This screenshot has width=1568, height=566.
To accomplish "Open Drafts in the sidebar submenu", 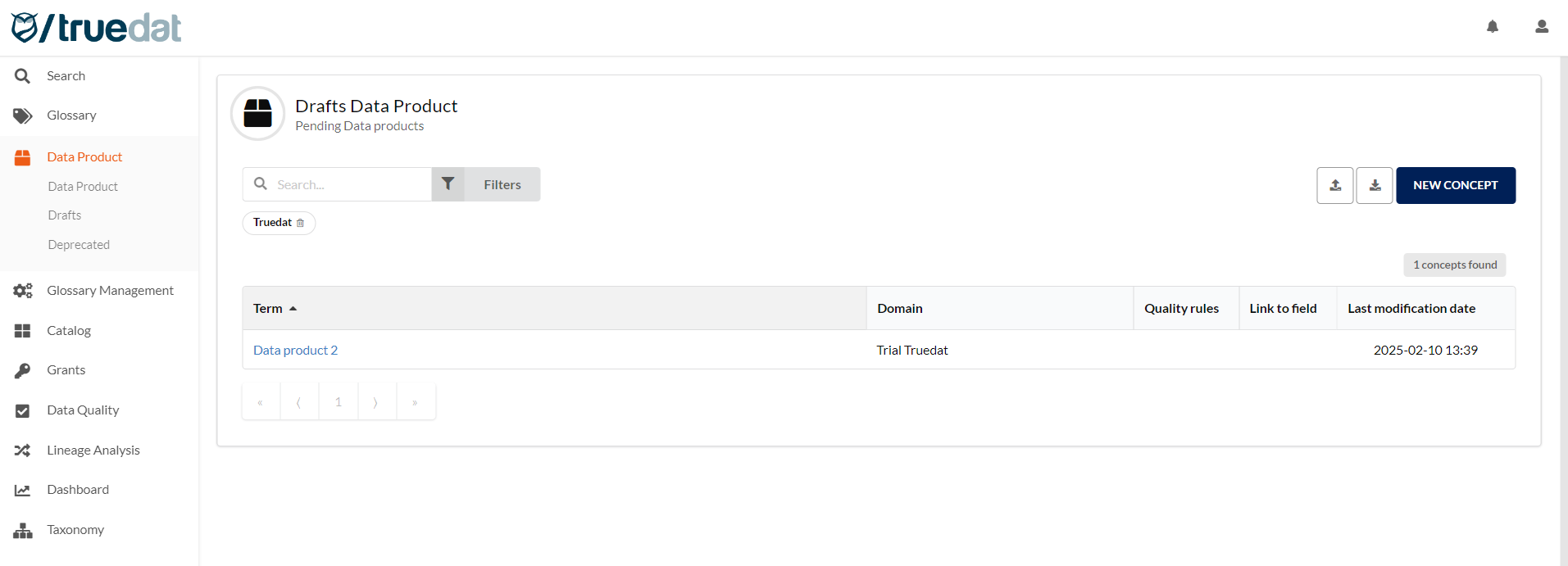I will (x=65, y=215).
